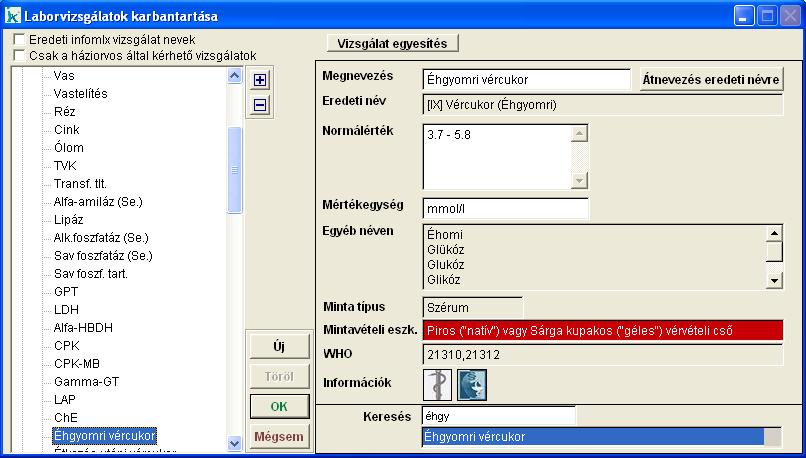Viewport: 806px width, 458px height.
Task: Click the minus icon to collapse tree
Action: pyautogui.click(x=259, y=104)
